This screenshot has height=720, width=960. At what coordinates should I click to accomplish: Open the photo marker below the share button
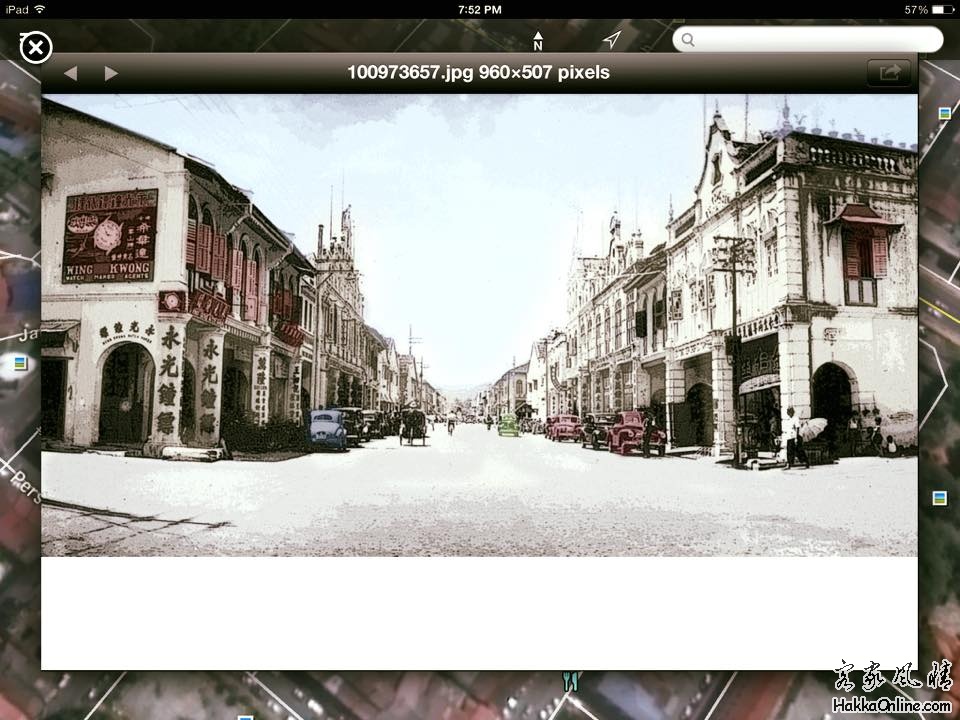(x=944, y=113)
